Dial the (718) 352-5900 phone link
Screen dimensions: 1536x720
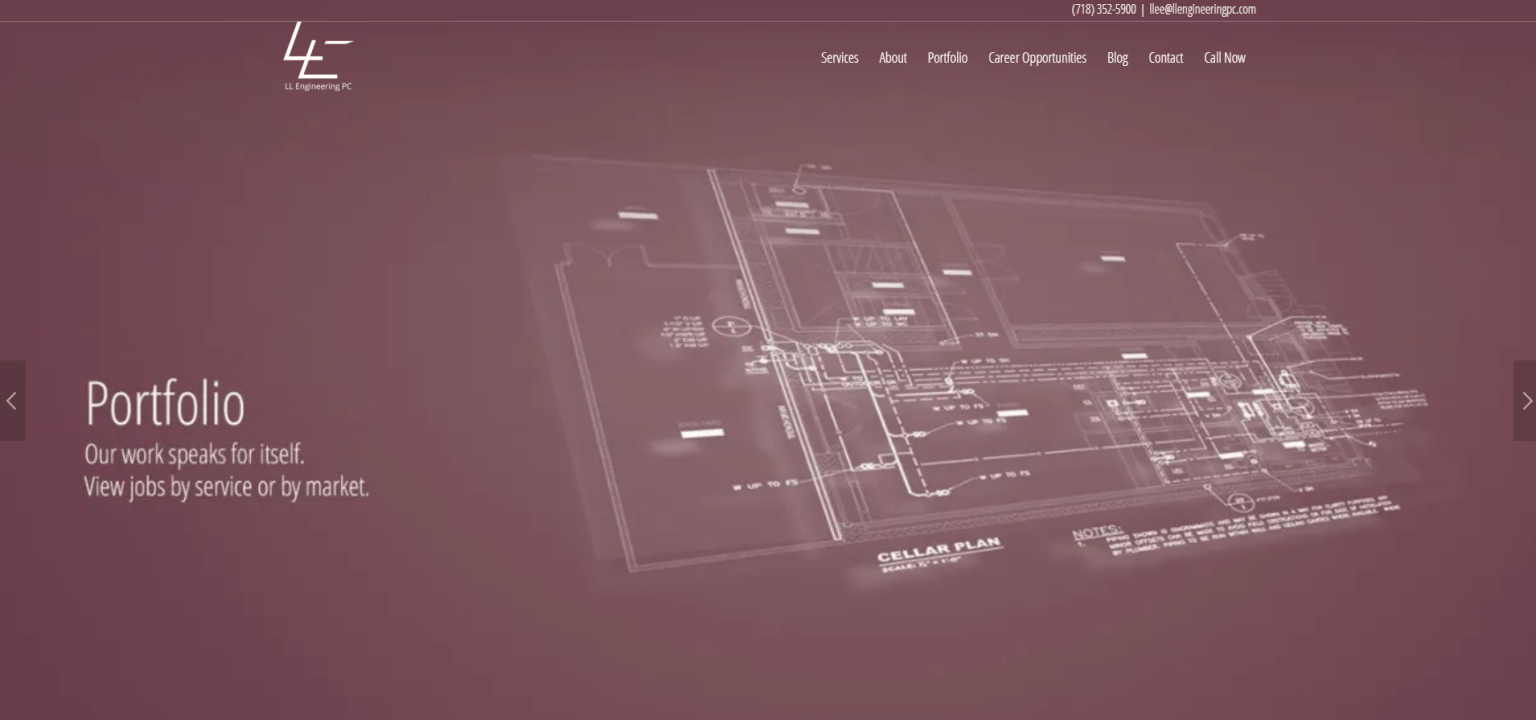tap(1104, 10)
